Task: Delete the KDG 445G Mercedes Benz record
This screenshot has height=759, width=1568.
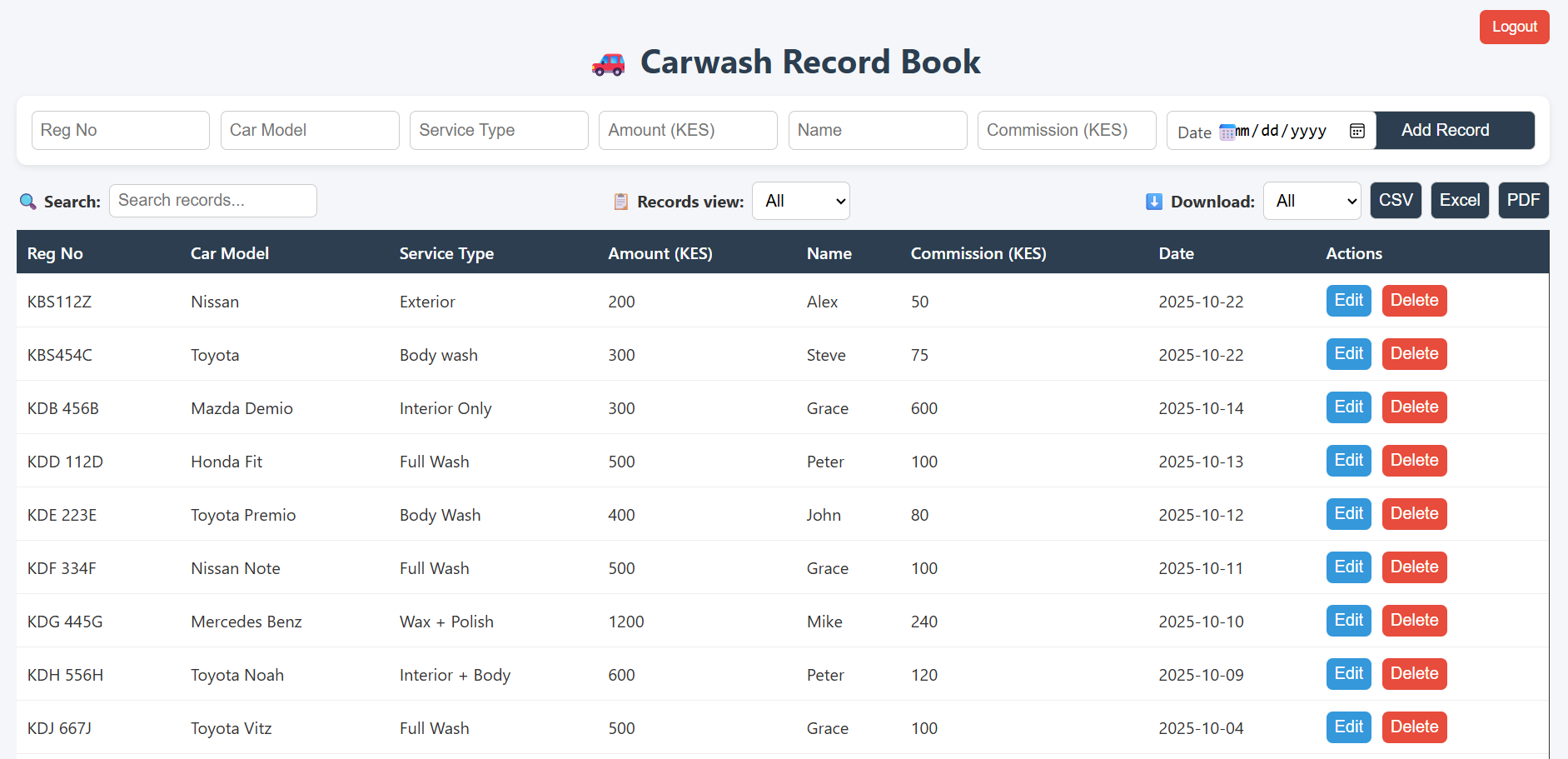Action: tap(1413, 620)
